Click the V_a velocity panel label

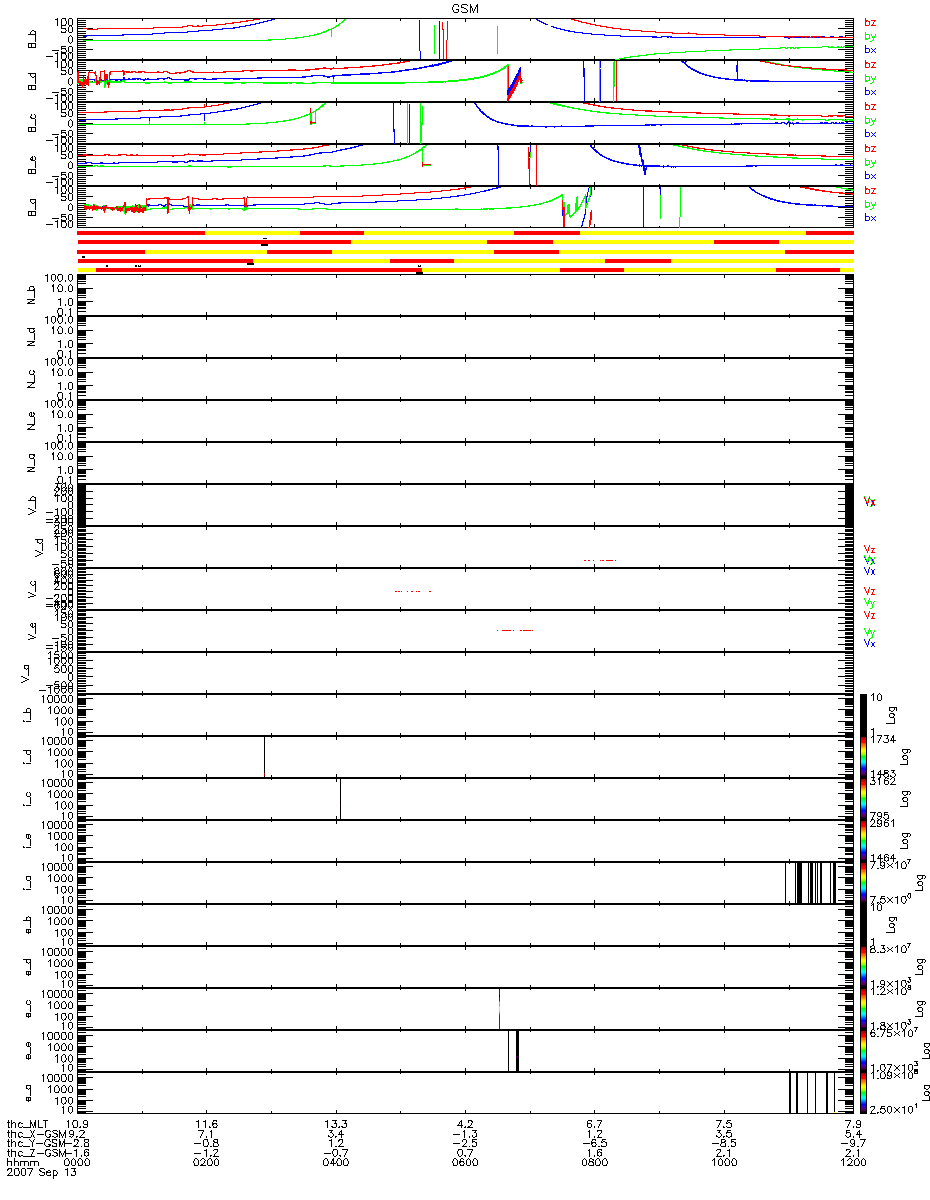point(25,672)
